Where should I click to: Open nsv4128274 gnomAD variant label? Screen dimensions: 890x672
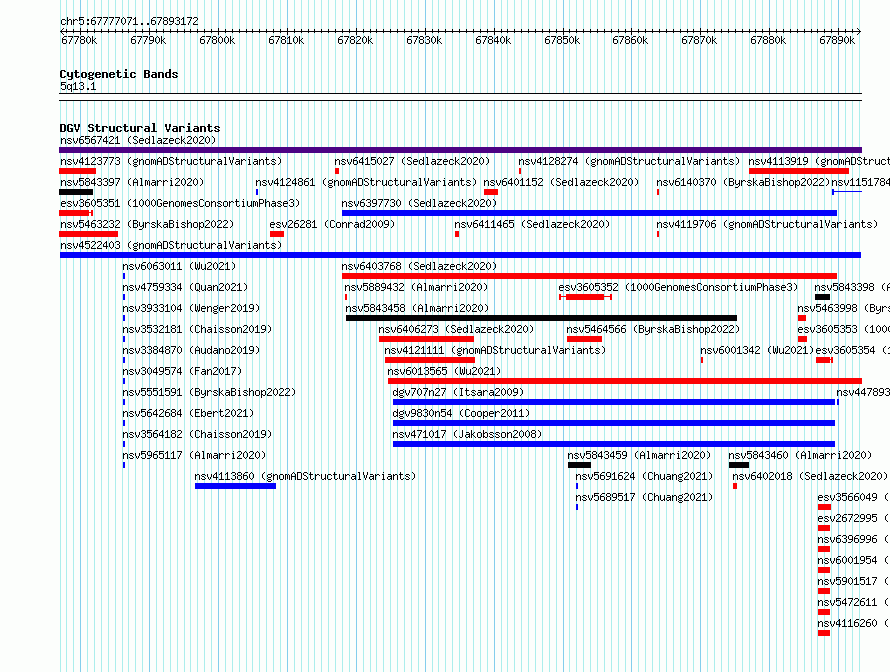coord(629,161)
